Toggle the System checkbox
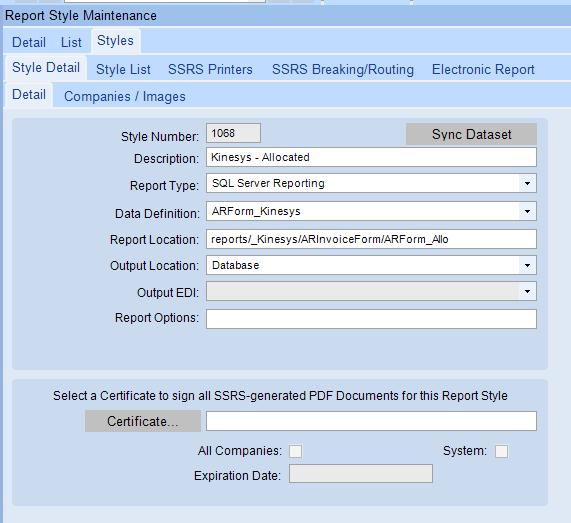Screen dimensions: 571x523 [501, 451]
